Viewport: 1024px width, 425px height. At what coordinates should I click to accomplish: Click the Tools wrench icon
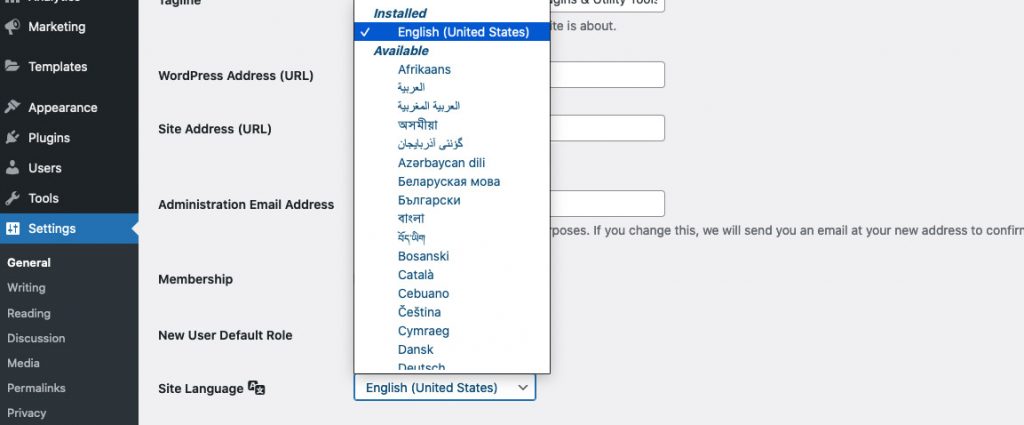(12, 198)
